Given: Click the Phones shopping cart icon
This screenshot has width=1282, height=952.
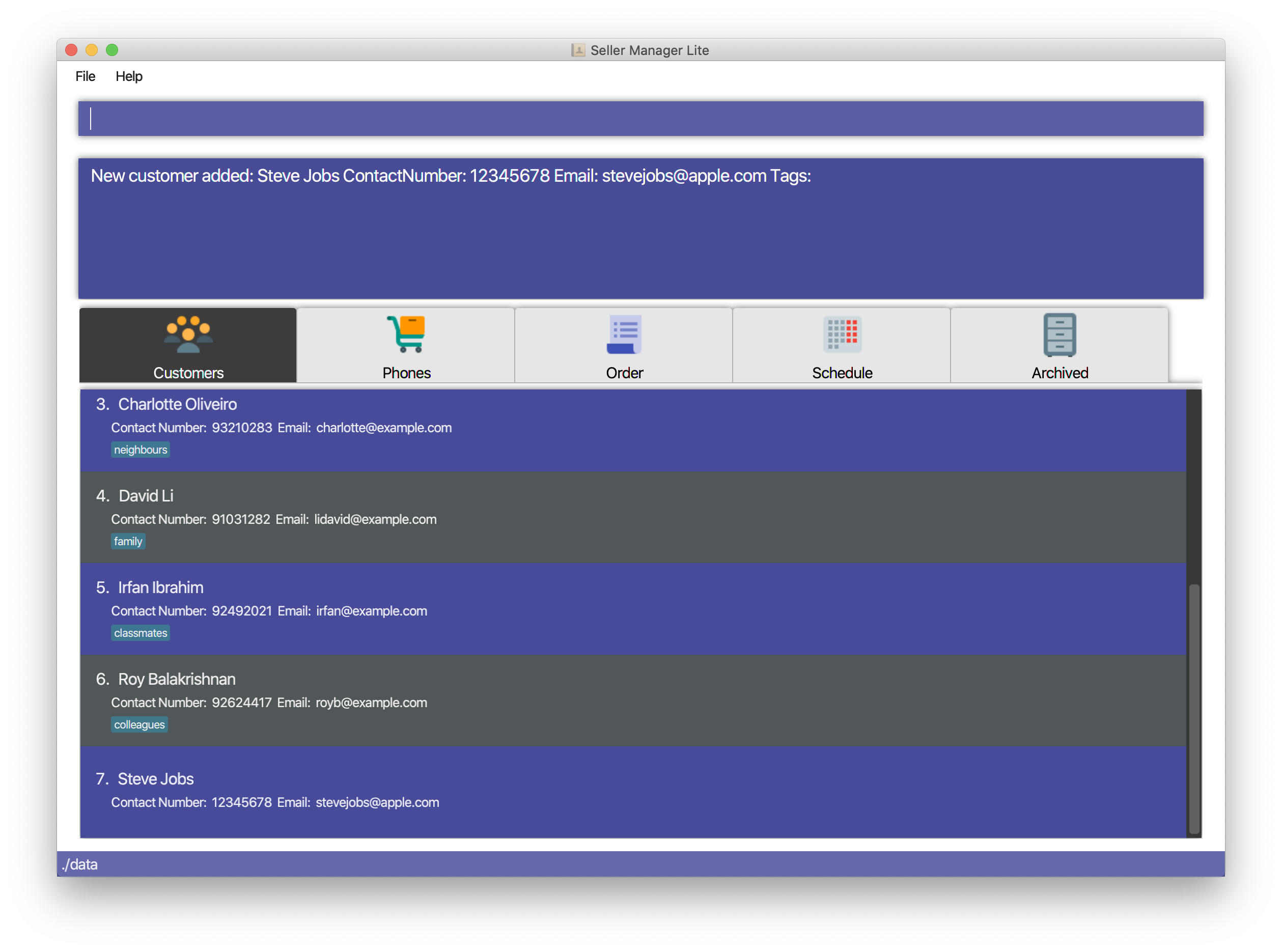Looking at the screenshot, I should tap(406, 333).
